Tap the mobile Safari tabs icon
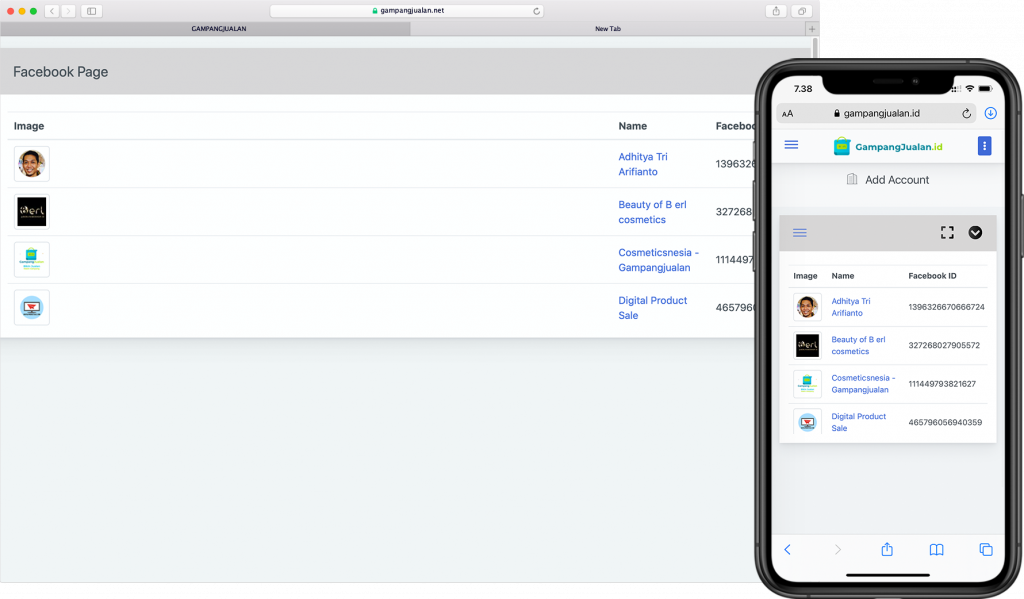The width and height of the screenshot is (1024, 599). (985, 549)
